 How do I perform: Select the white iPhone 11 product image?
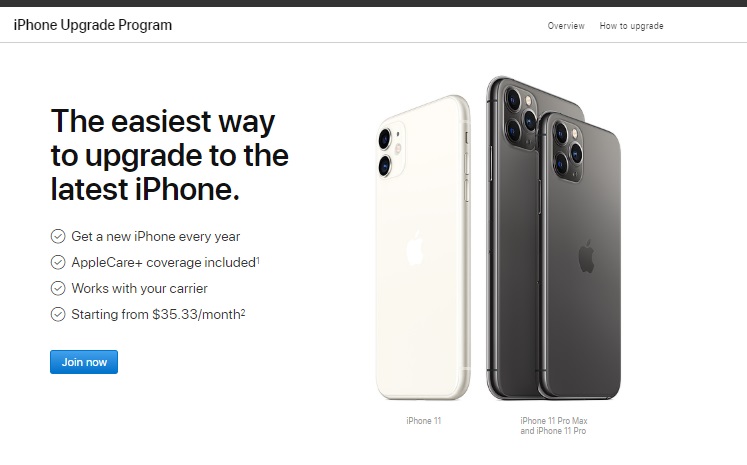click(423, 248)
